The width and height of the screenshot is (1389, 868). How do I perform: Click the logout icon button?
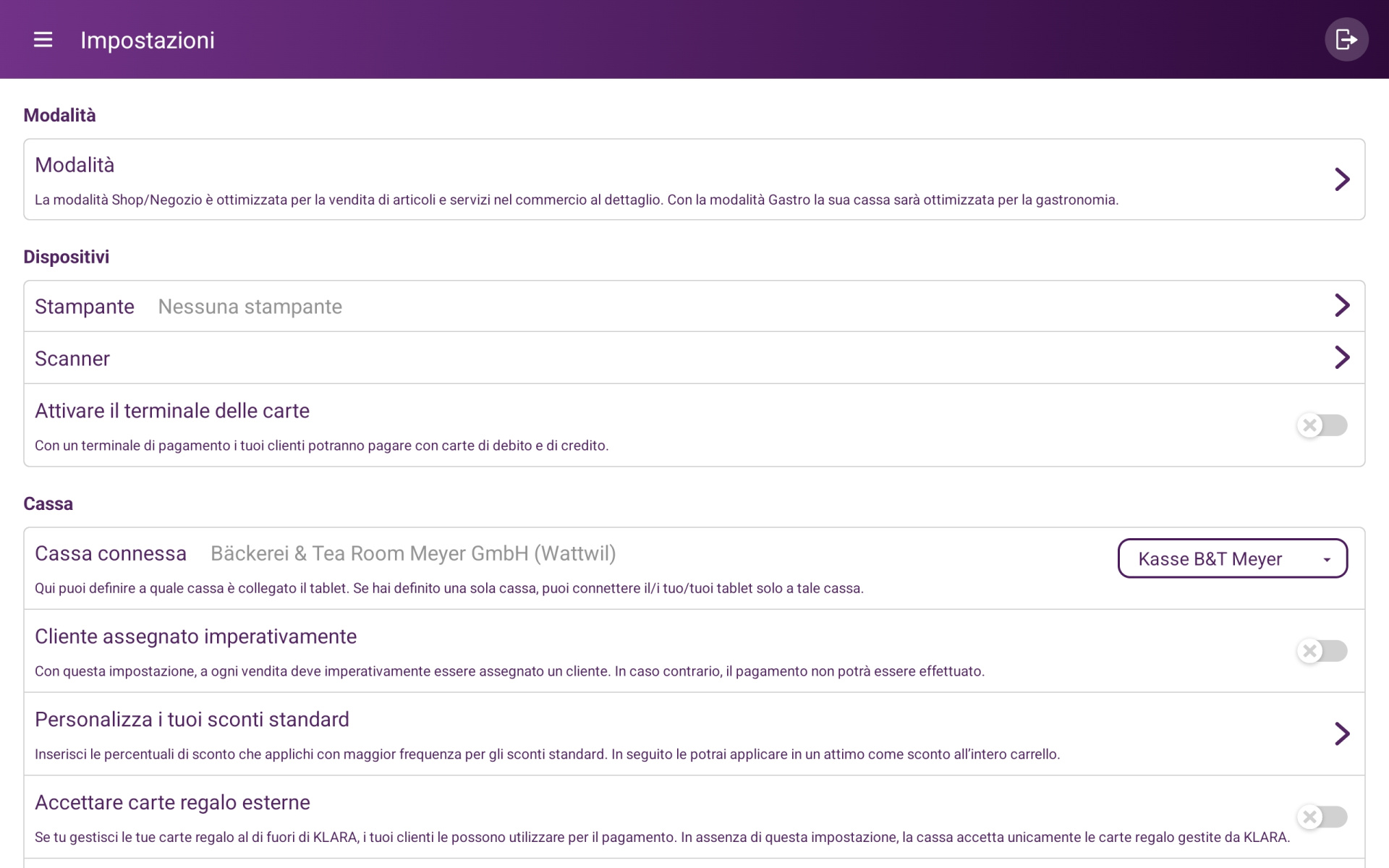[x=1346, y=39]
